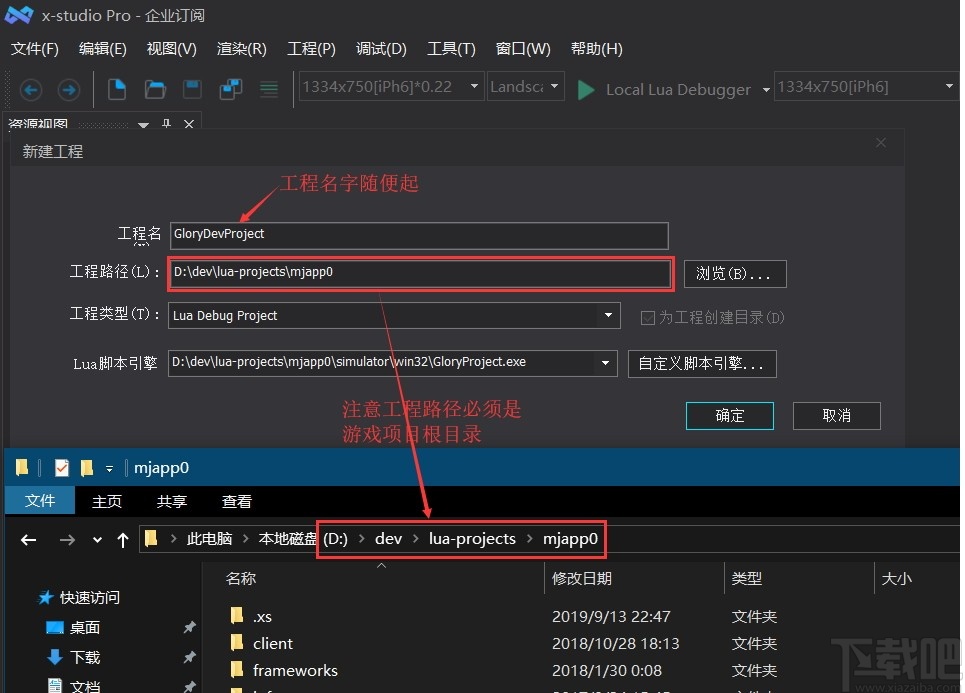The width and height of the screenshot is (965, 693).
Task: Select the back navigation arrow in toolbar
Action: (30, 89)
